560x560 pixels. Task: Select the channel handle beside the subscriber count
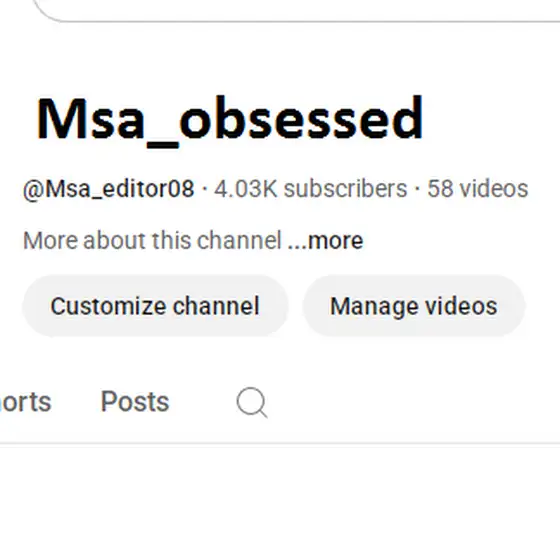pos(109,189)
